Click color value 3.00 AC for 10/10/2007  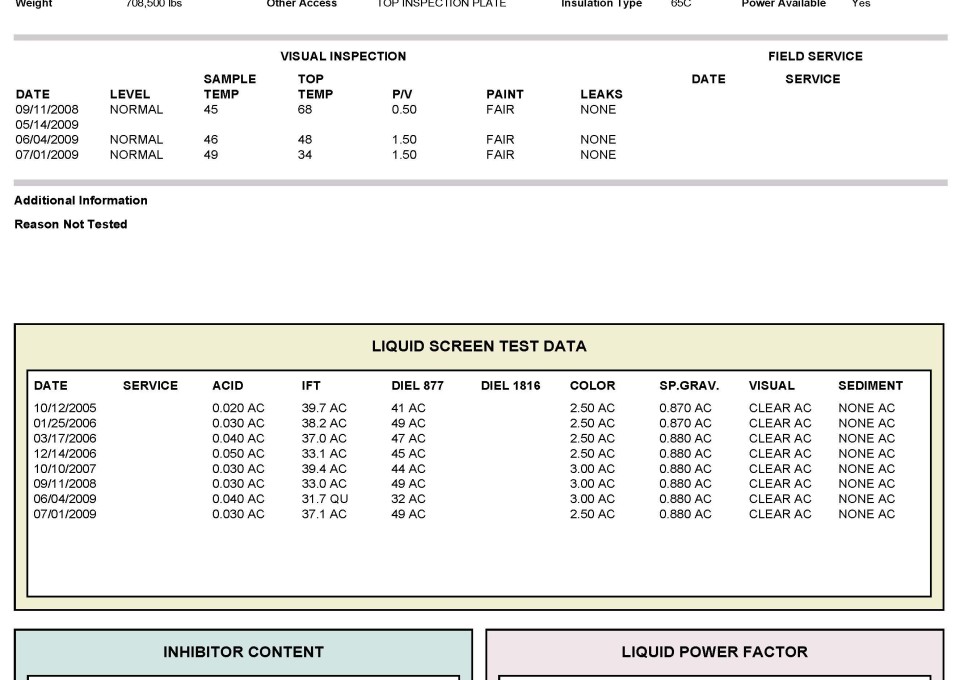click(593, 469)
